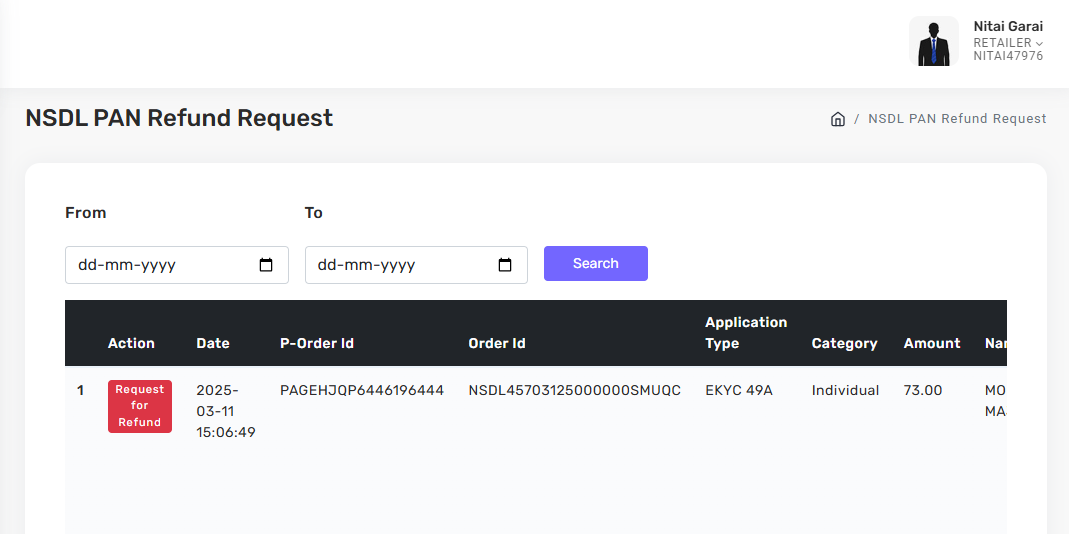The width and height of the screenshot is (1069, 534).
Task: Click the user profile avatar image
Action: (933, 42)
